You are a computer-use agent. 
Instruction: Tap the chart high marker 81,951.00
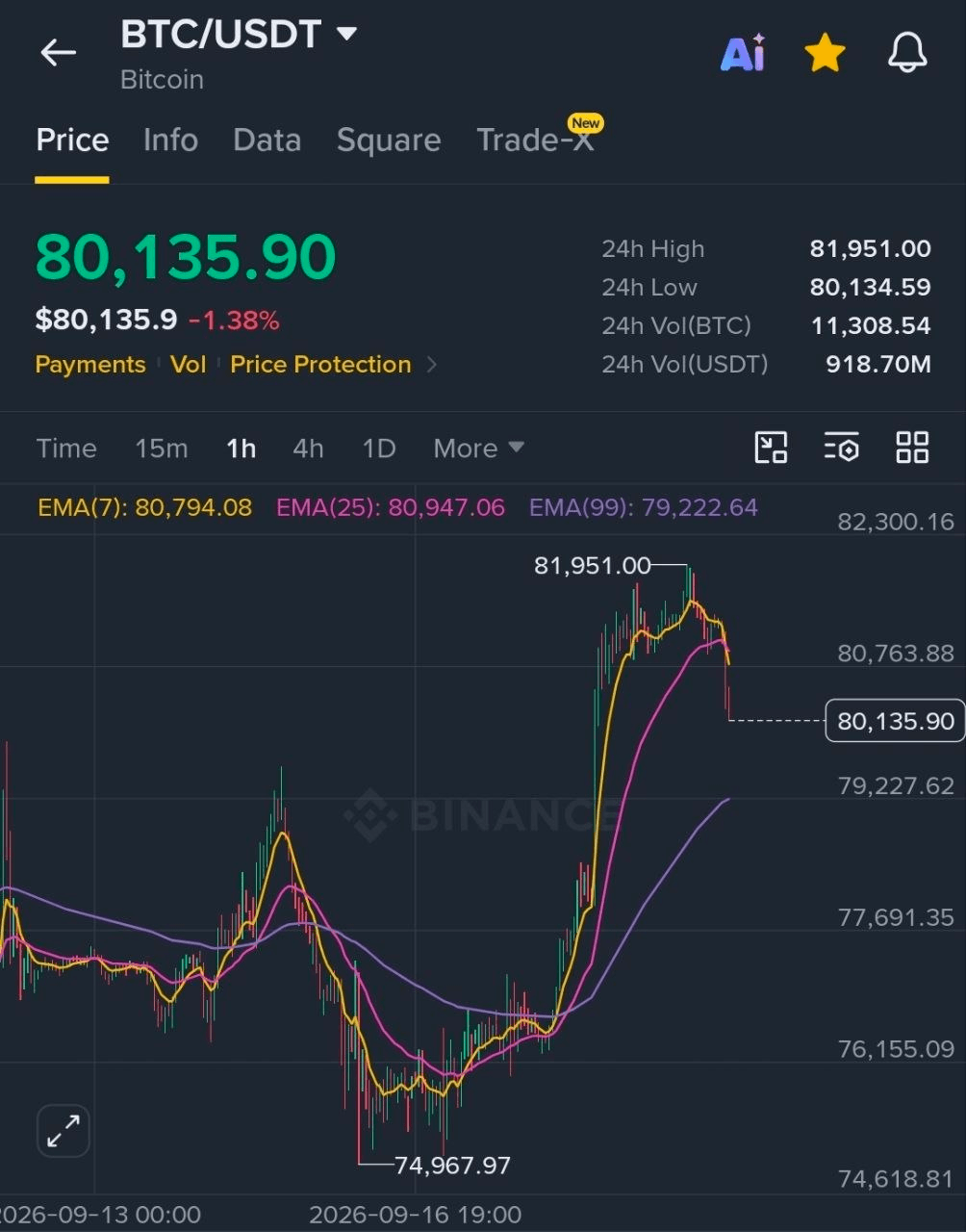click(593, 566)
